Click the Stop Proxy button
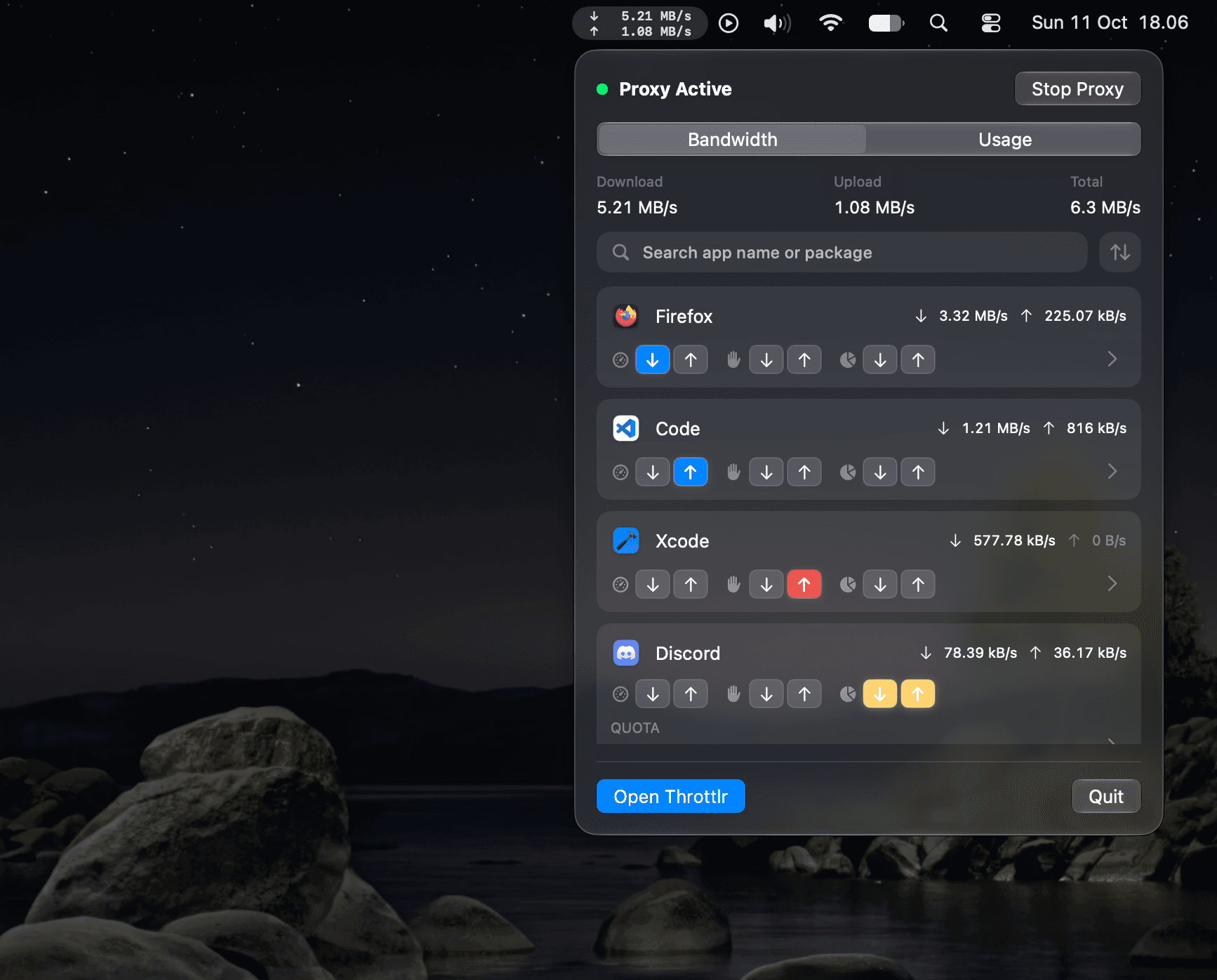 coord(1077,89)
